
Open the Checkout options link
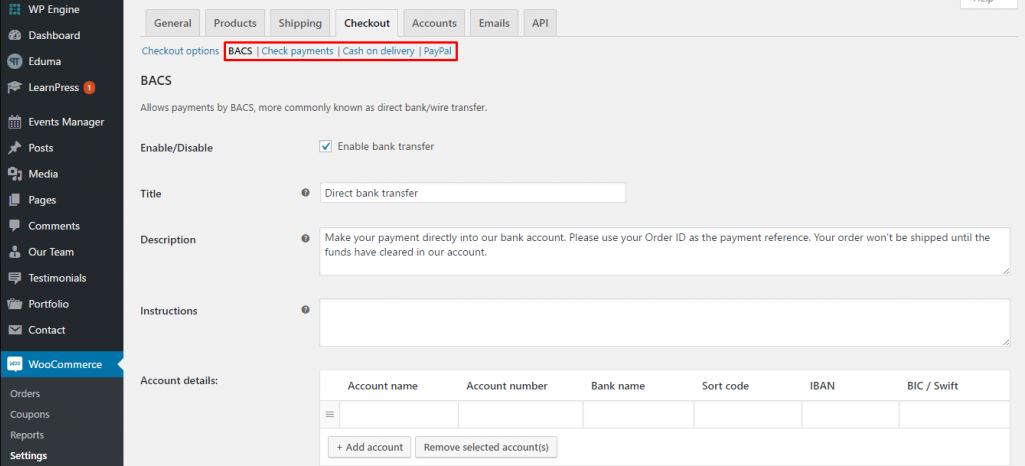tap(180, 51)
